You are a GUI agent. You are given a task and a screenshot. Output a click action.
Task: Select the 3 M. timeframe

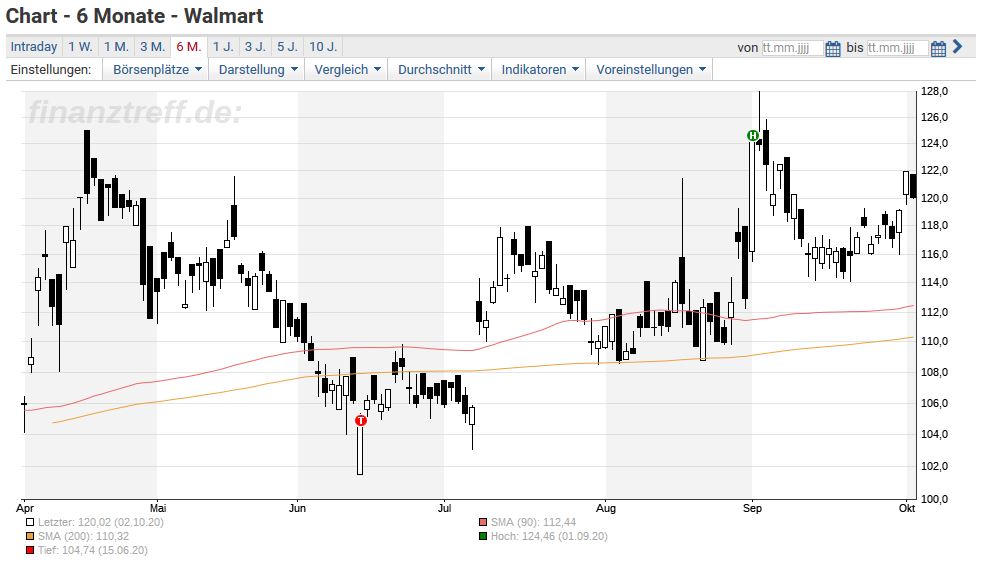click(x=152, y=47)
